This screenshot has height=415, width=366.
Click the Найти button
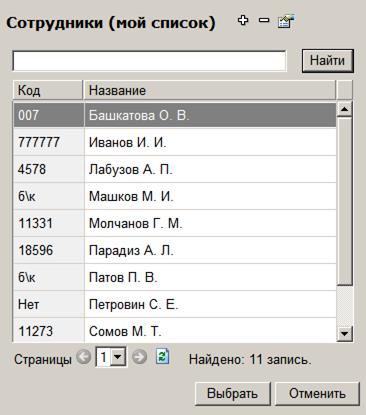click(x=327, y=61)
